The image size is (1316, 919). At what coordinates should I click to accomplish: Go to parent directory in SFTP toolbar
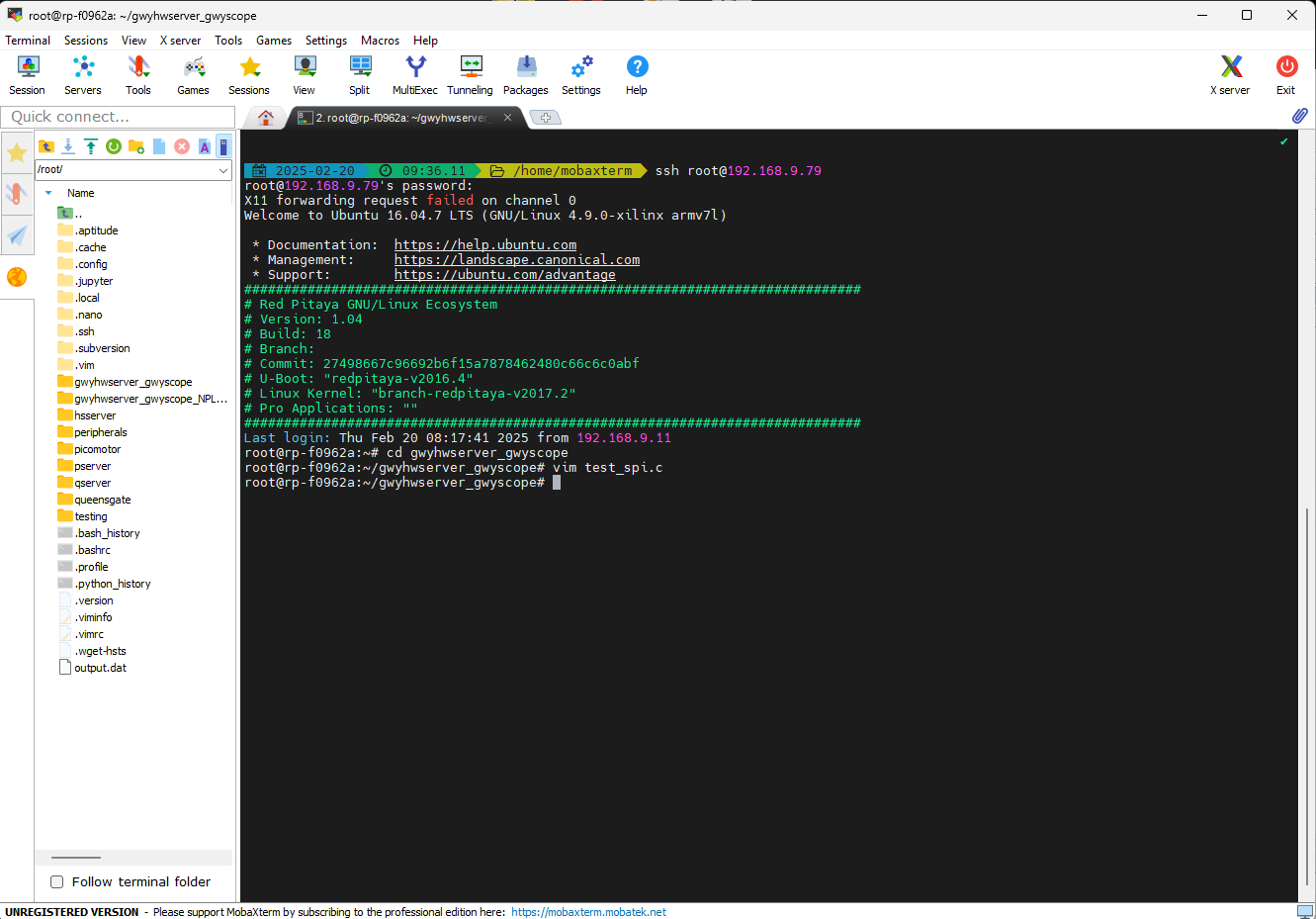coord(46,146)
